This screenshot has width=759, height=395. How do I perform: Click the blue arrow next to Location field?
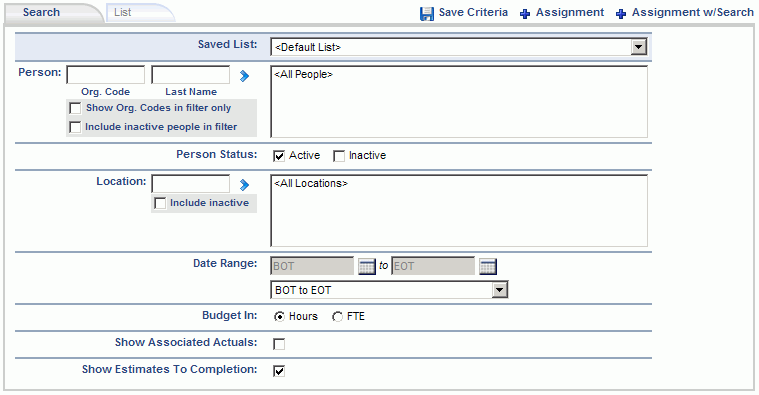coord(244,184)
